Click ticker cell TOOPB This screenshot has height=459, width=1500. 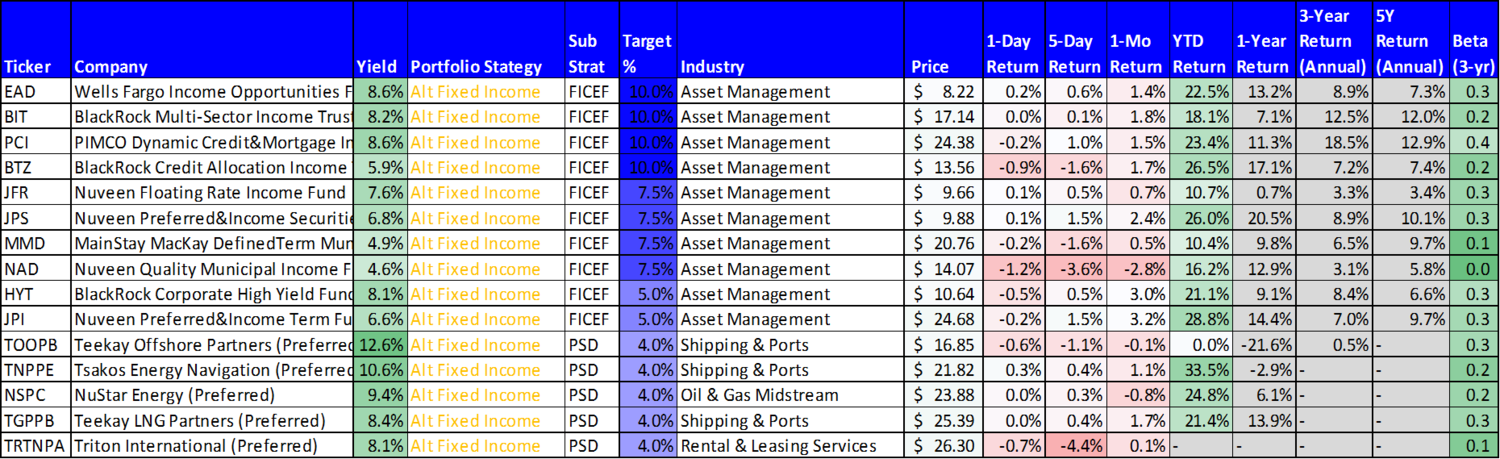[36, 345]
